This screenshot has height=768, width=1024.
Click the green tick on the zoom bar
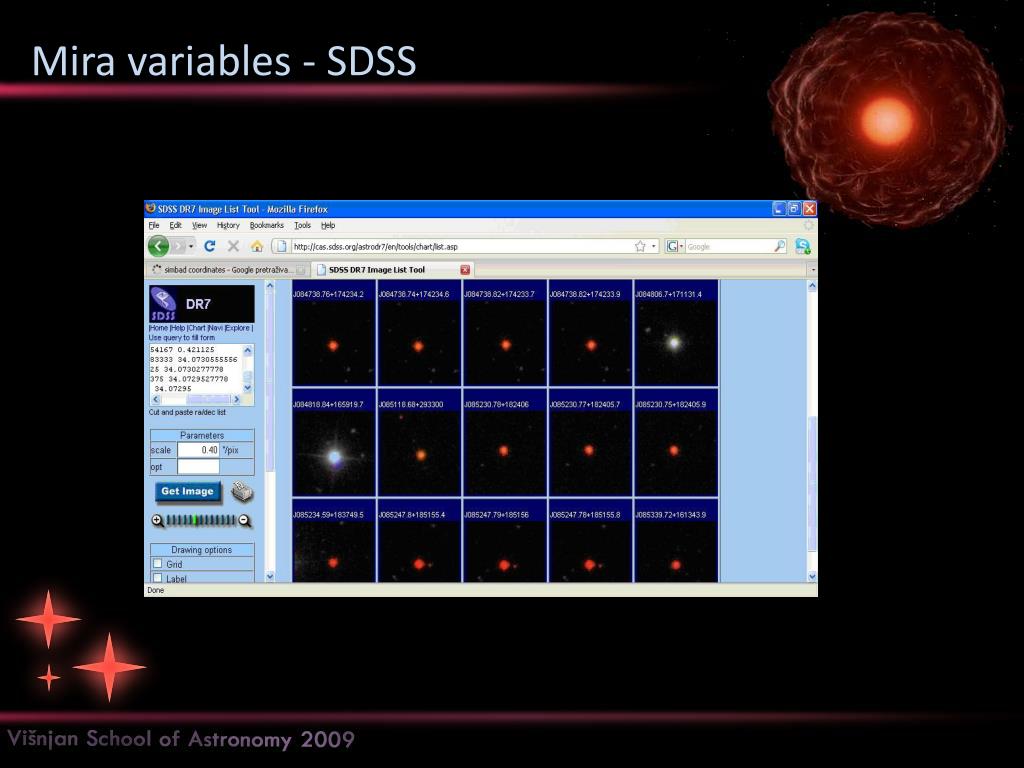pos(195,520)
